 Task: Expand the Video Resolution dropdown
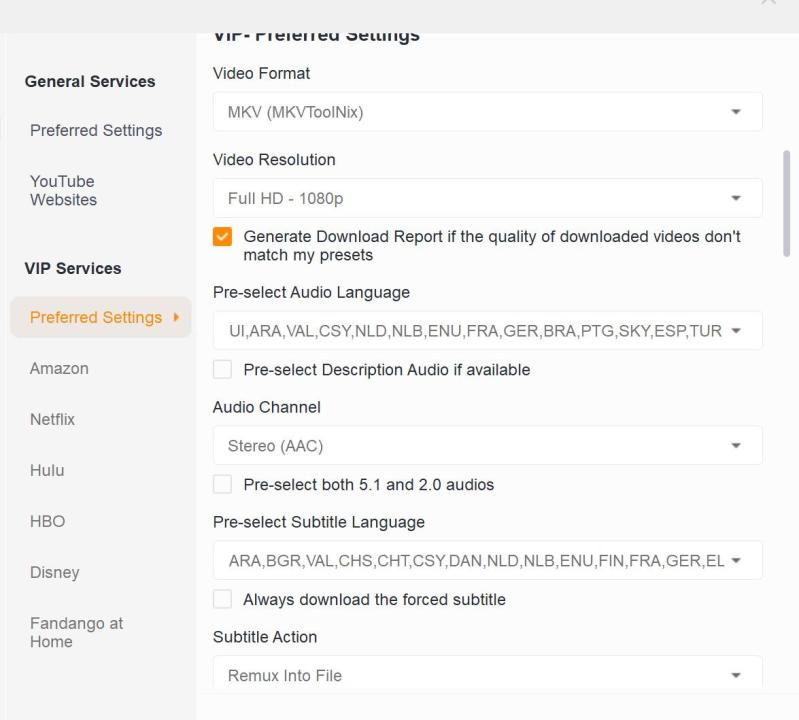(487, 198)
